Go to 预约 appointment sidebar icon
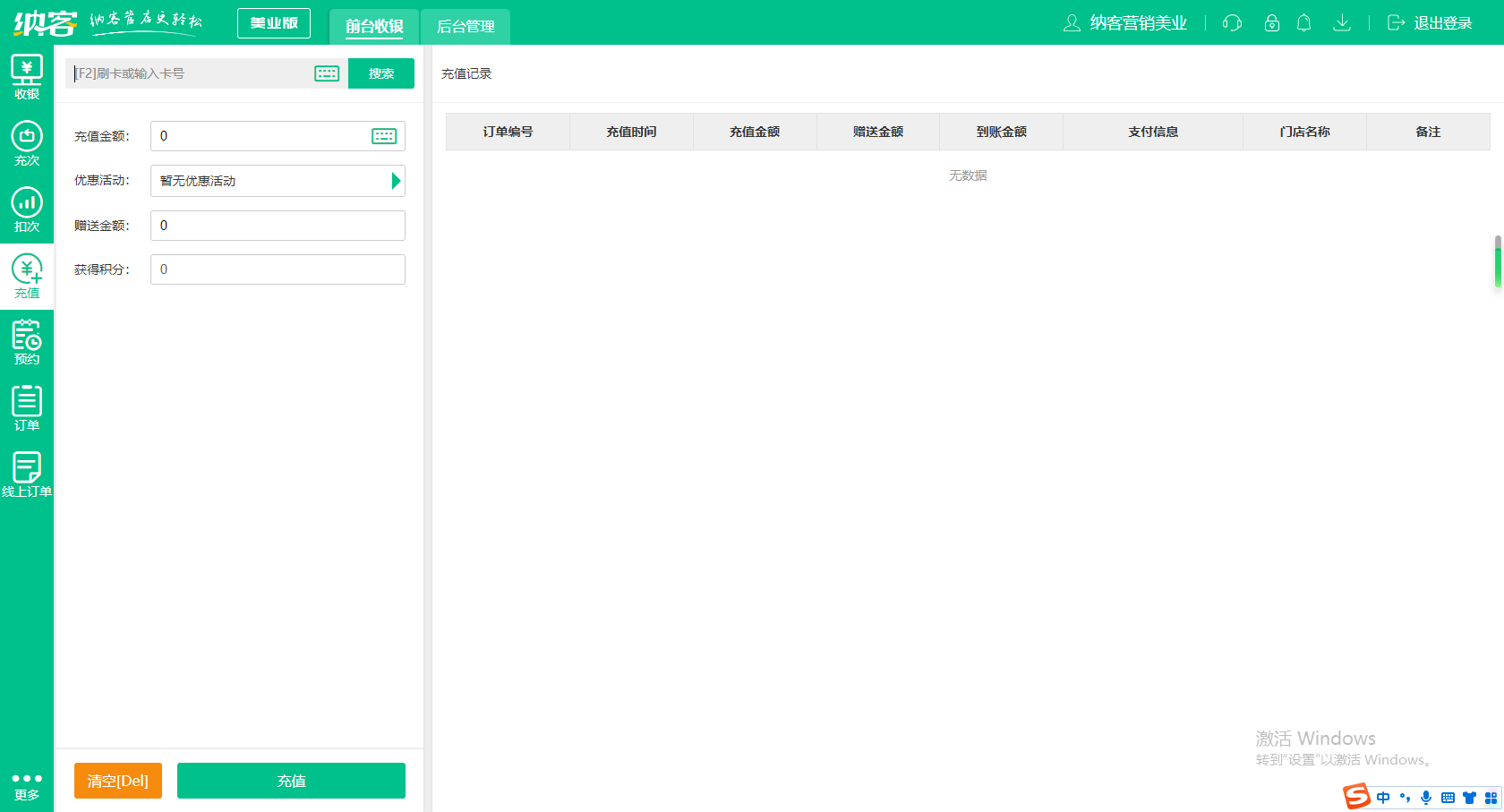This screenshot has width=1504, height=812. point(27,342)
